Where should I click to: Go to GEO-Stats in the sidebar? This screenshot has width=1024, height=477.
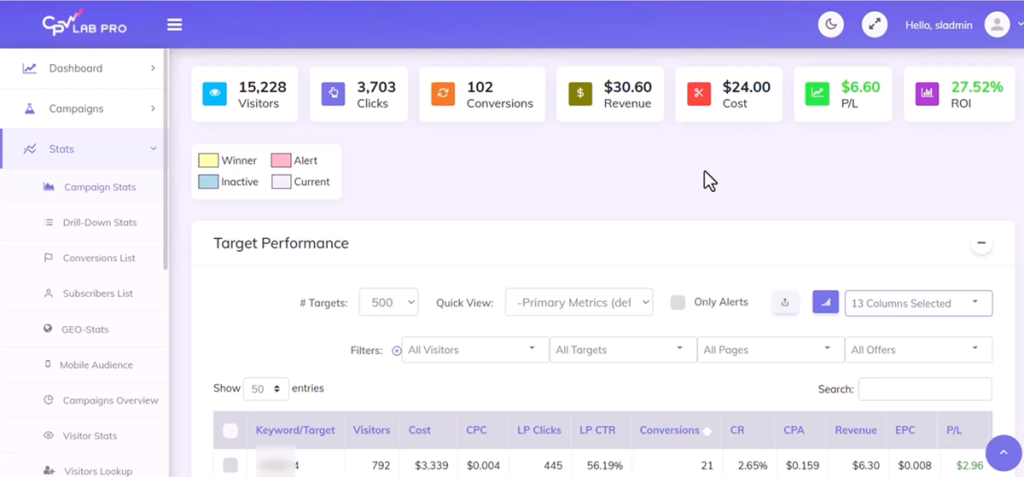click(85, 329)
